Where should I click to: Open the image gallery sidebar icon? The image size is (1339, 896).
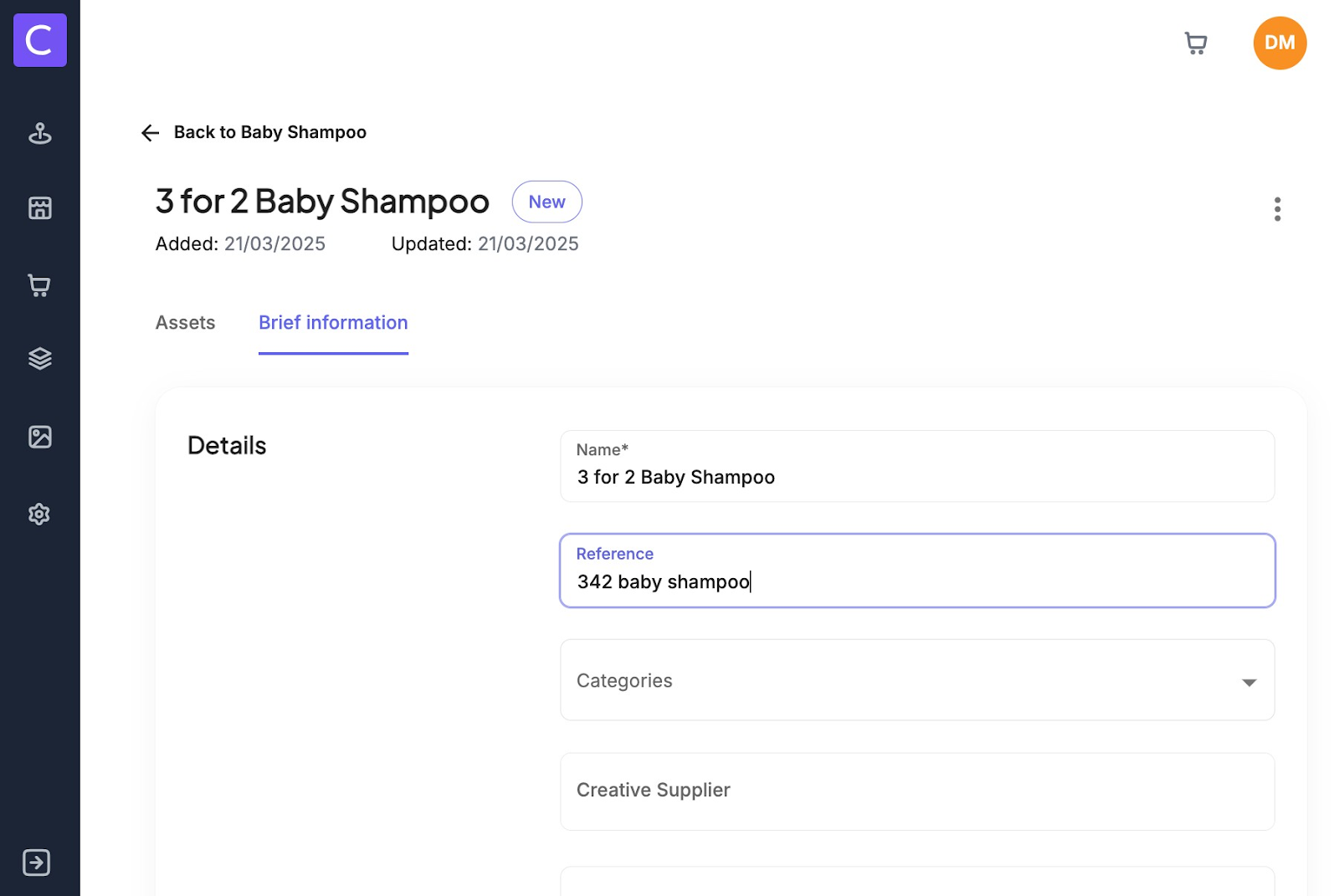39,437
